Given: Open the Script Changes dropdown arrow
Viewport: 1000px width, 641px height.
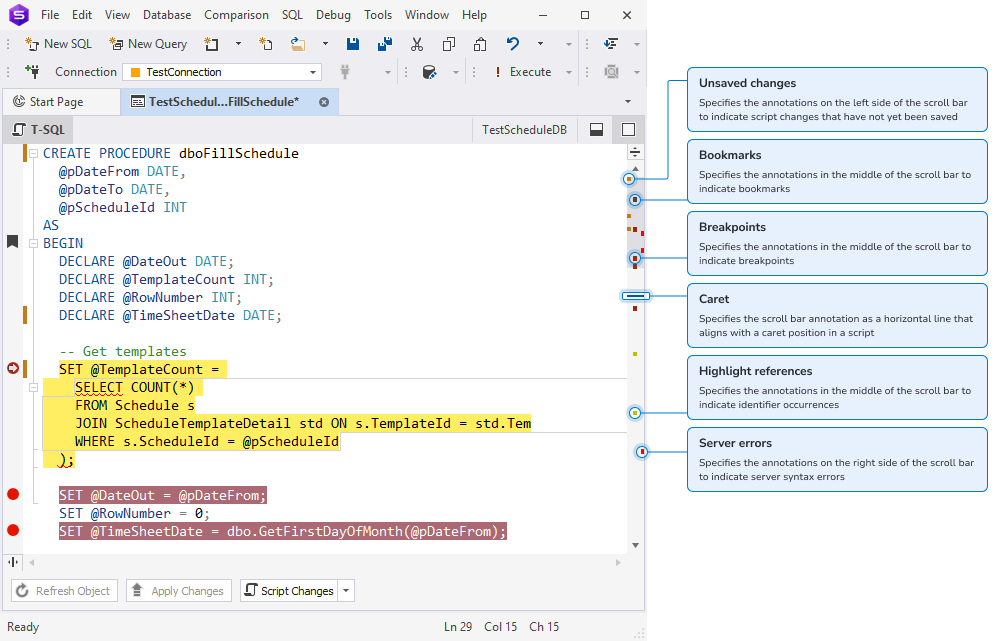Looking at the screenshot, I should (345, 590).
